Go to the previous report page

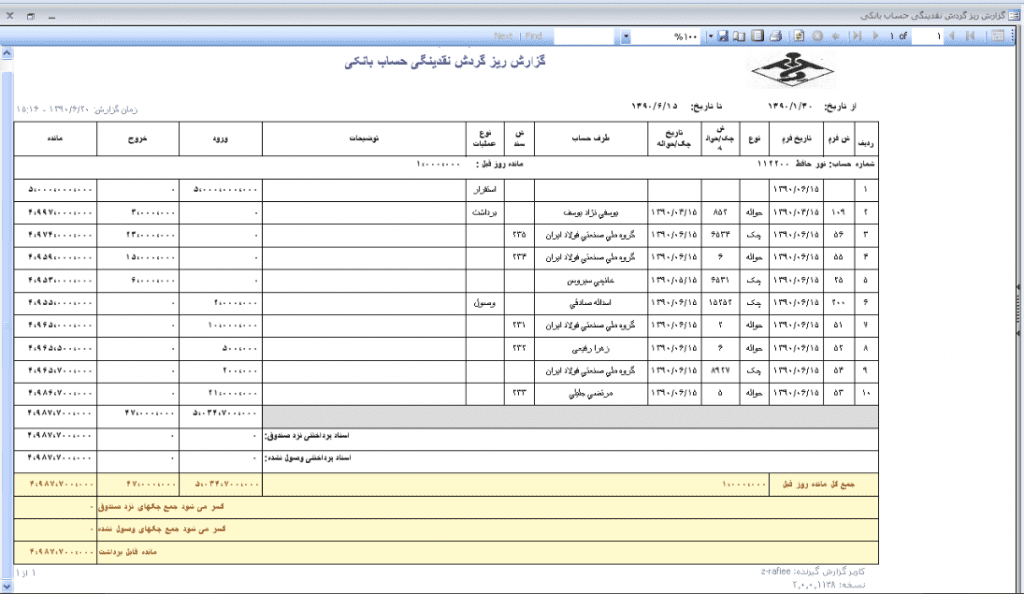(949, 36)
